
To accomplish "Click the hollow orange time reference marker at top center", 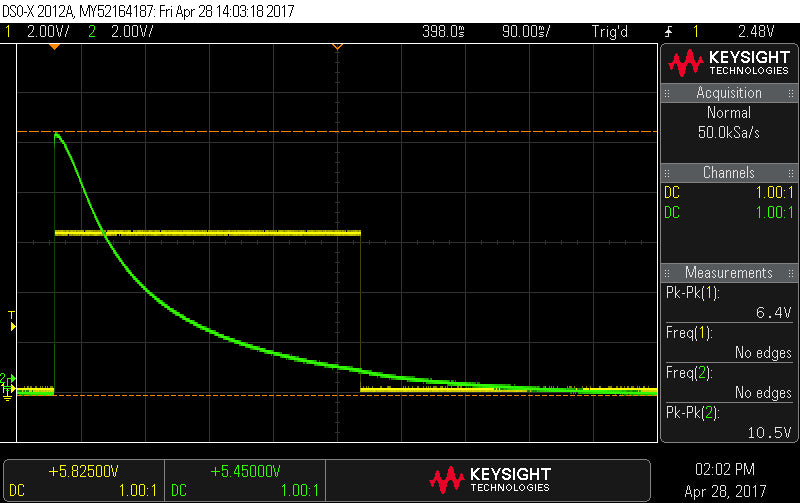I will [337, 47].
